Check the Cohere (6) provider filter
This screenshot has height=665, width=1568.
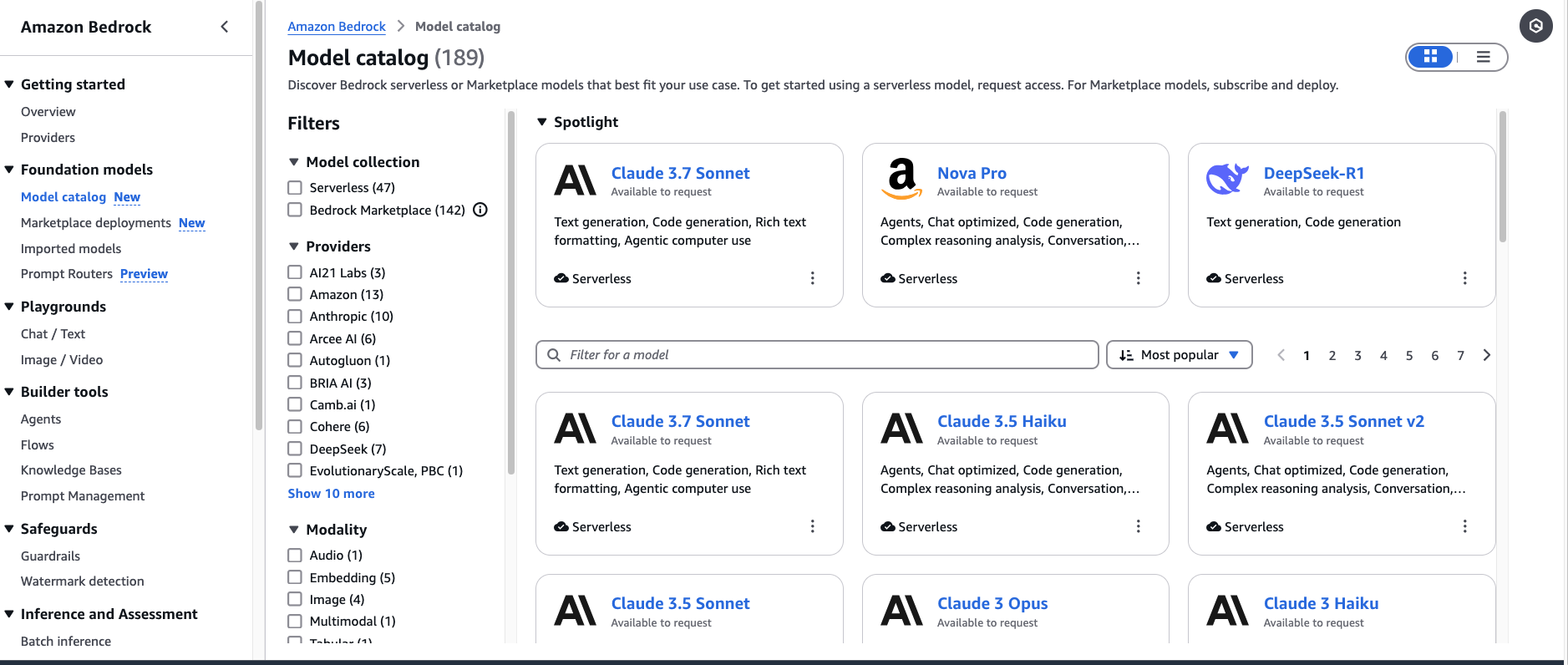click(x=295, y=426)
